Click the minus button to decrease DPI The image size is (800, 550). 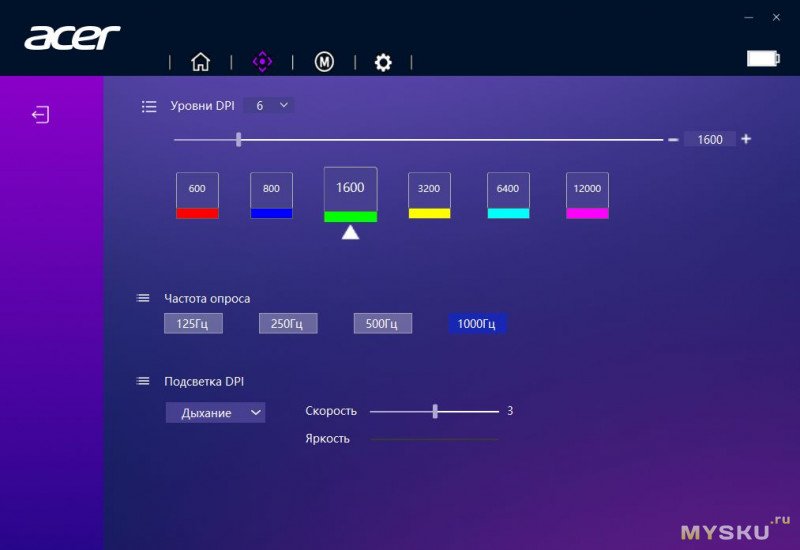click(673, 140)
